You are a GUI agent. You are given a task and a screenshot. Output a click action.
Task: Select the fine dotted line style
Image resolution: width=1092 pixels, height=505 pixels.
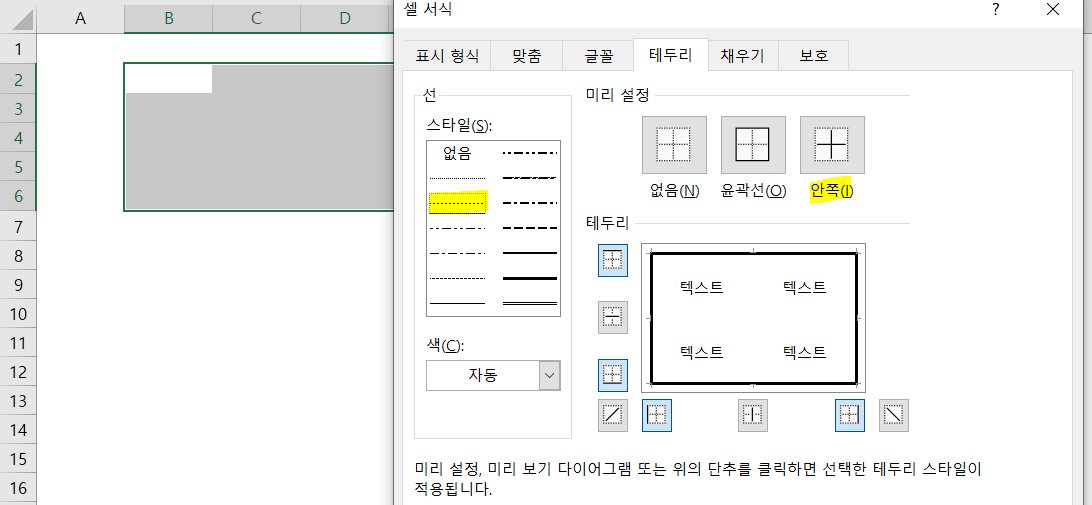click(x=457, y=178)
